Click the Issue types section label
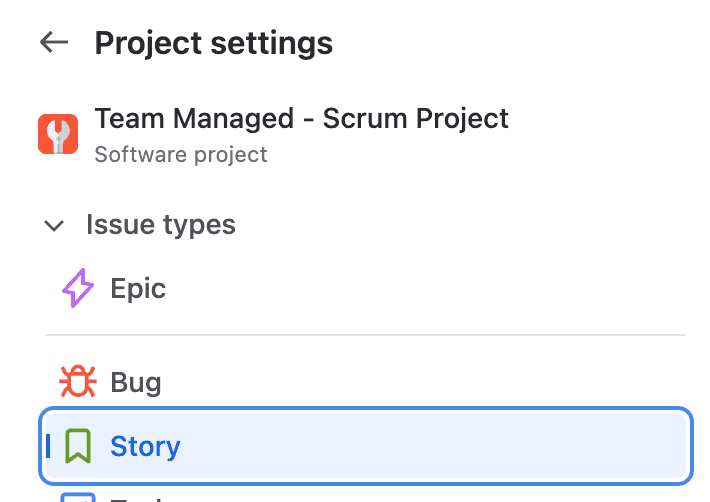710x502 pixels. 161,225
